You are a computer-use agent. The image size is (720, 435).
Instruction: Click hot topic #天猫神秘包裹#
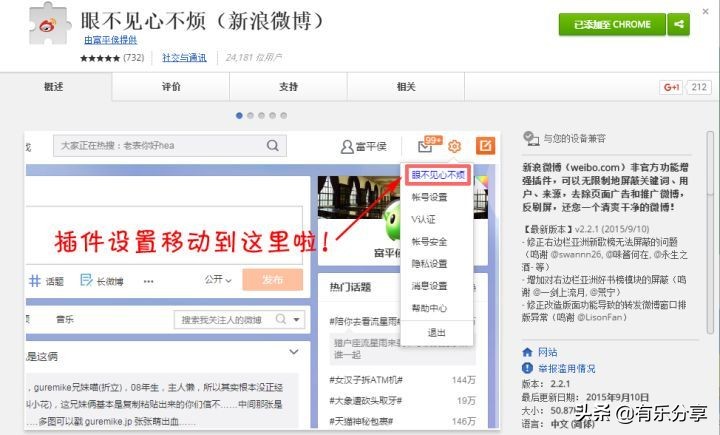(361, 421)
